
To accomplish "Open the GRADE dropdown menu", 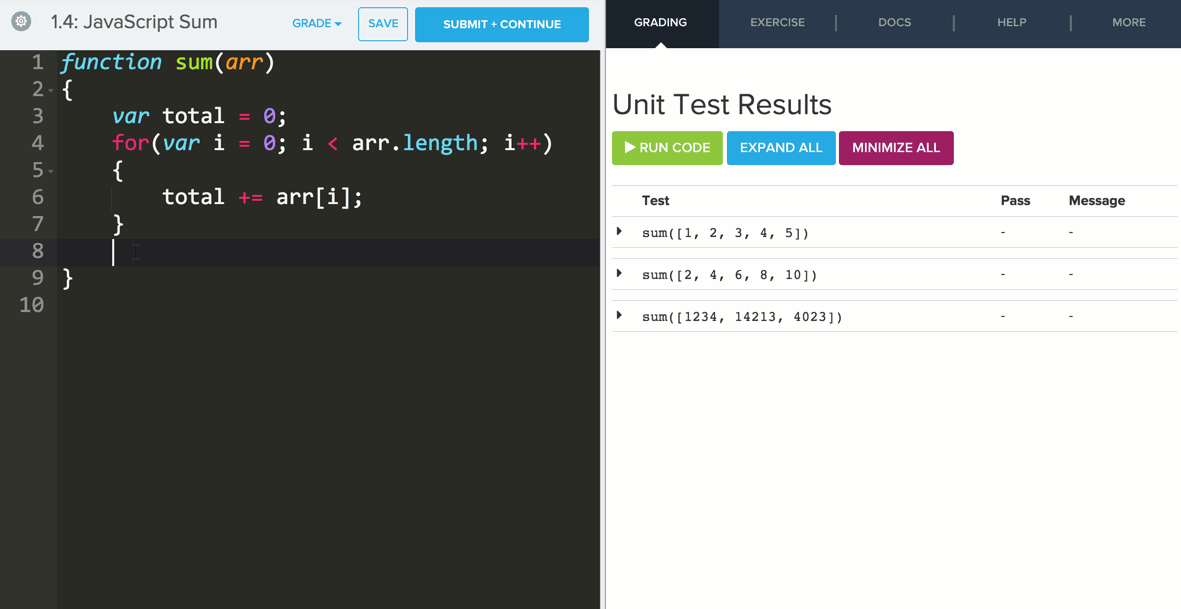I will [x=316, y=24].
